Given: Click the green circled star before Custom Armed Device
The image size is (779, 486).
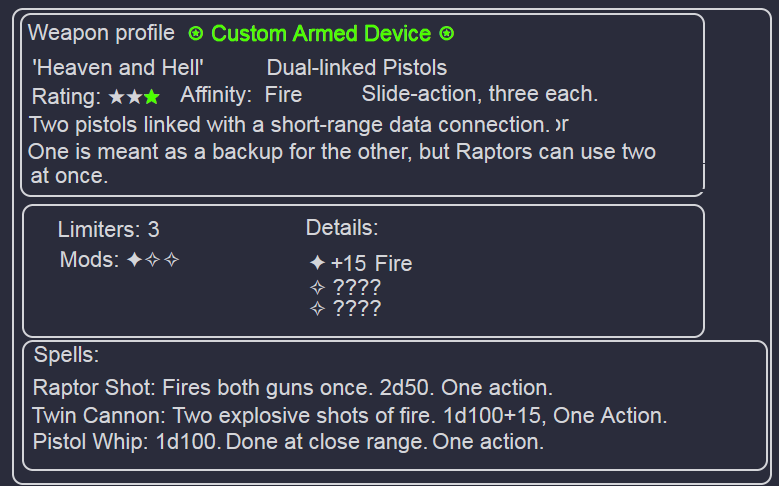Looking at the screenshot, I should [x=196, y=34].
